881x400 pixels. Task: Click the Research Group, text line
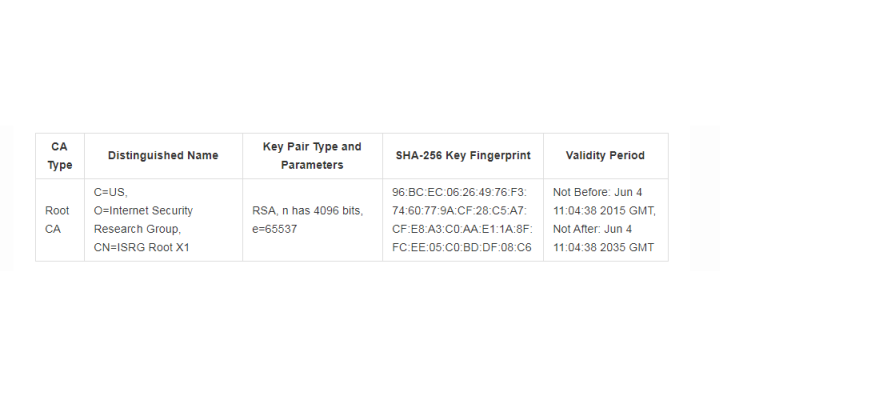pyautogui.click(x=137, y=229)
